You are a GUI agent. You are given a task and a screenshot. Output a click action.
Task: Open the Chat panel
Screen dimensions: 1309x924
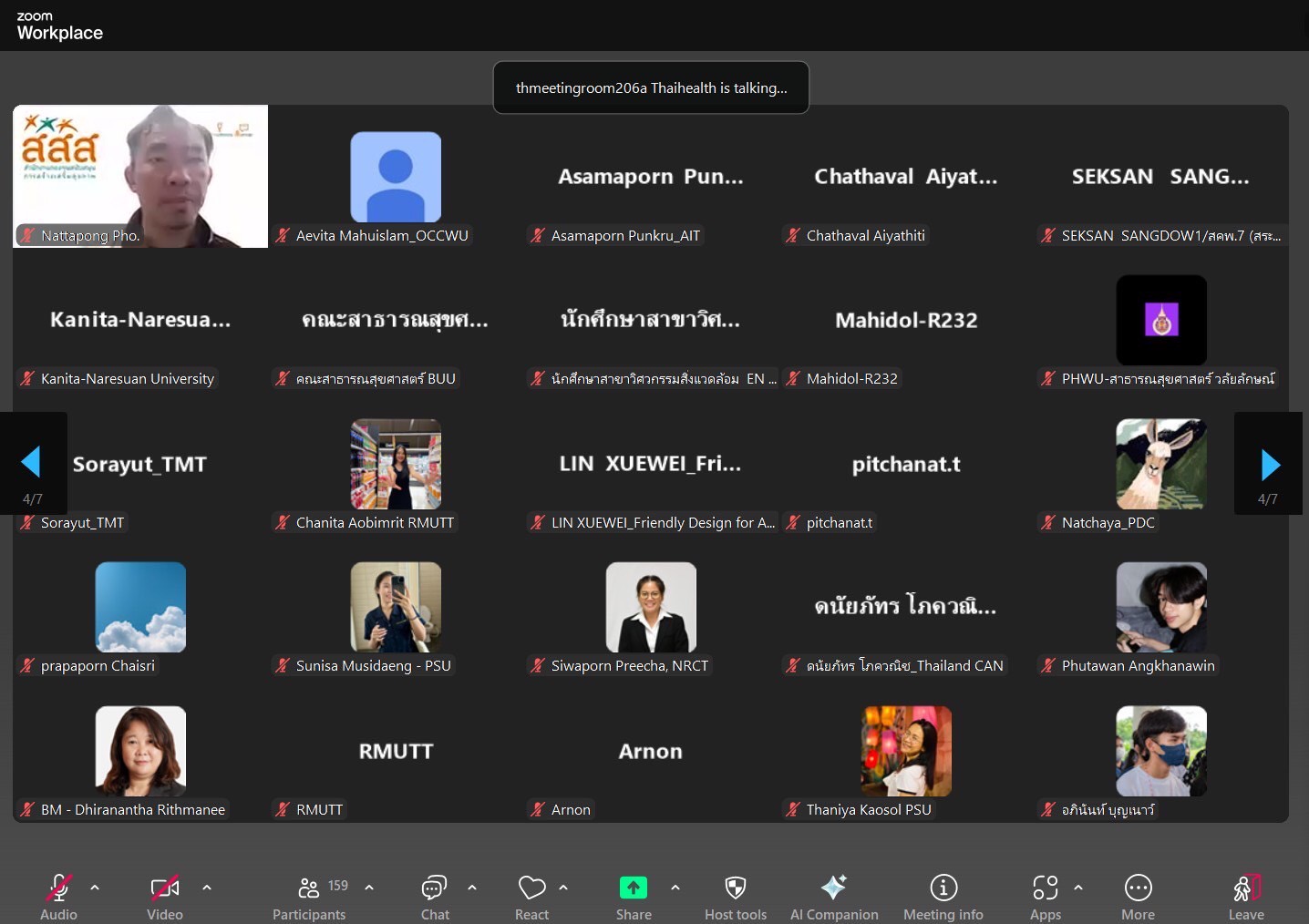click(x=434, y=888)
